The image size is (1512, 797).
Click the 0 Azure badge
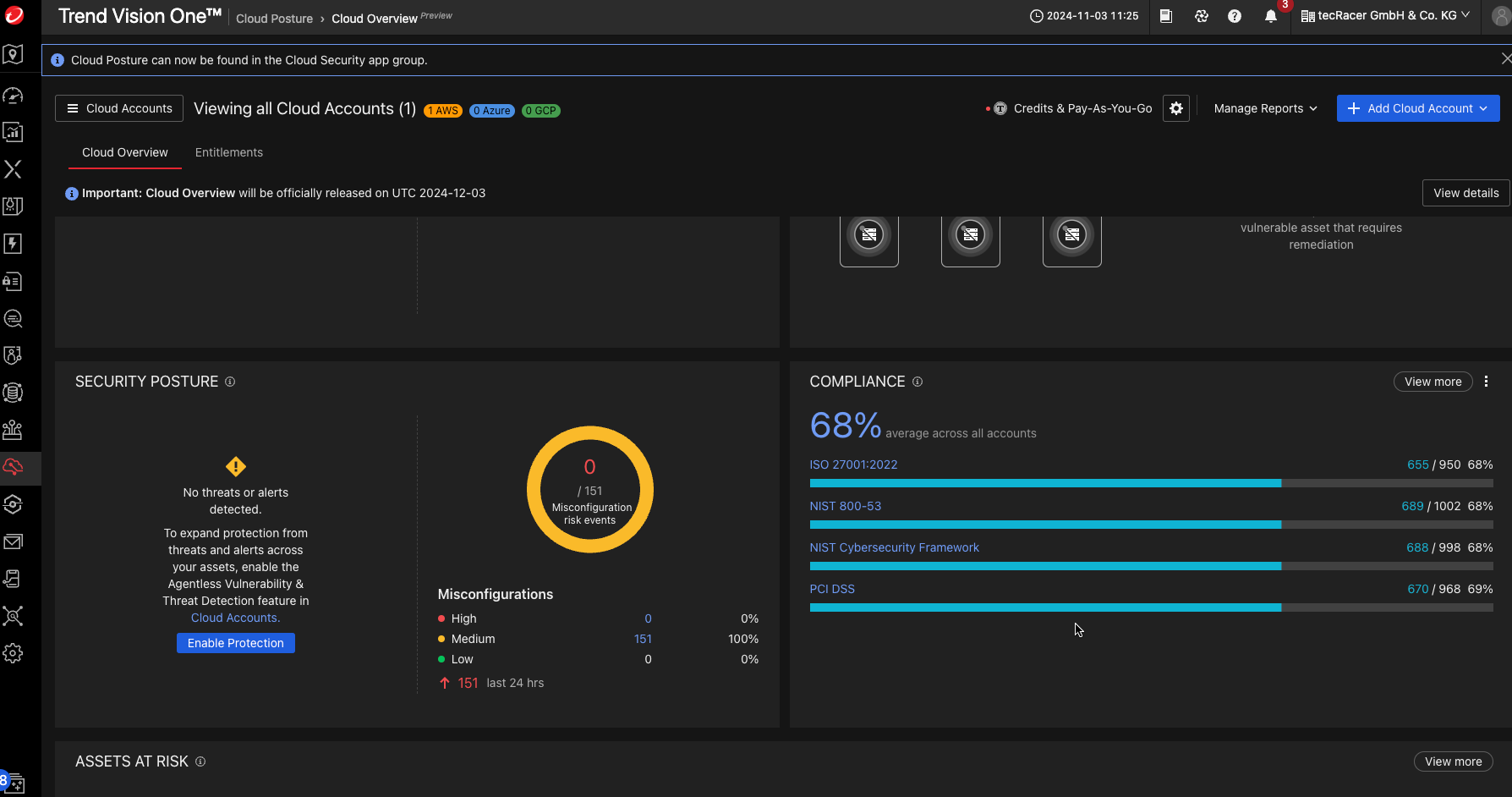pos(492,111)
